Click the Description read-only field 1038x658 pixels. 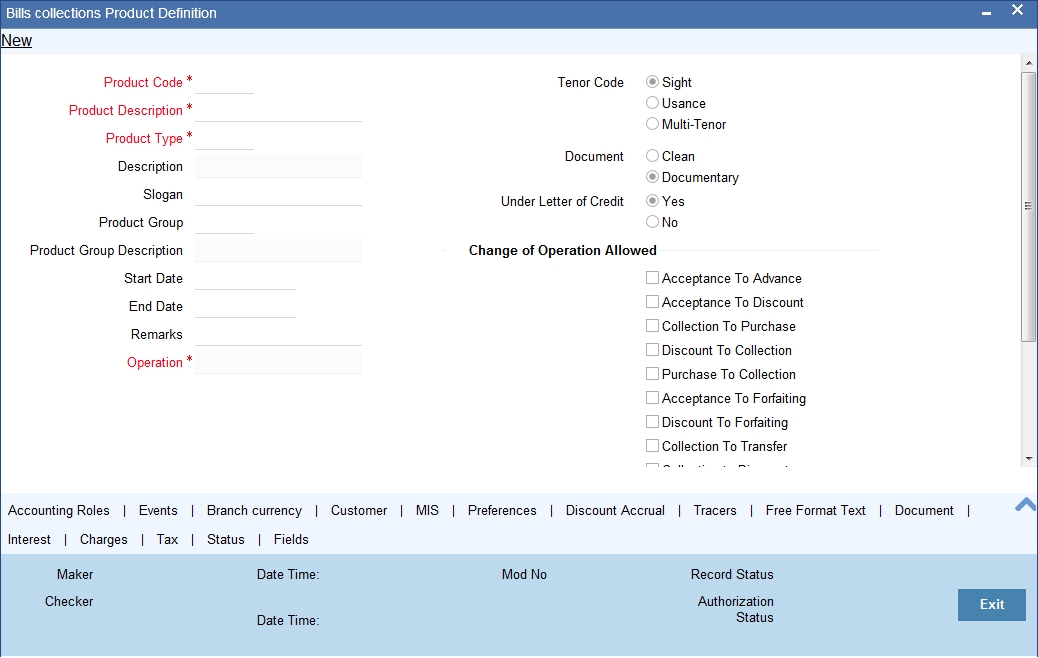click(278, 167)
